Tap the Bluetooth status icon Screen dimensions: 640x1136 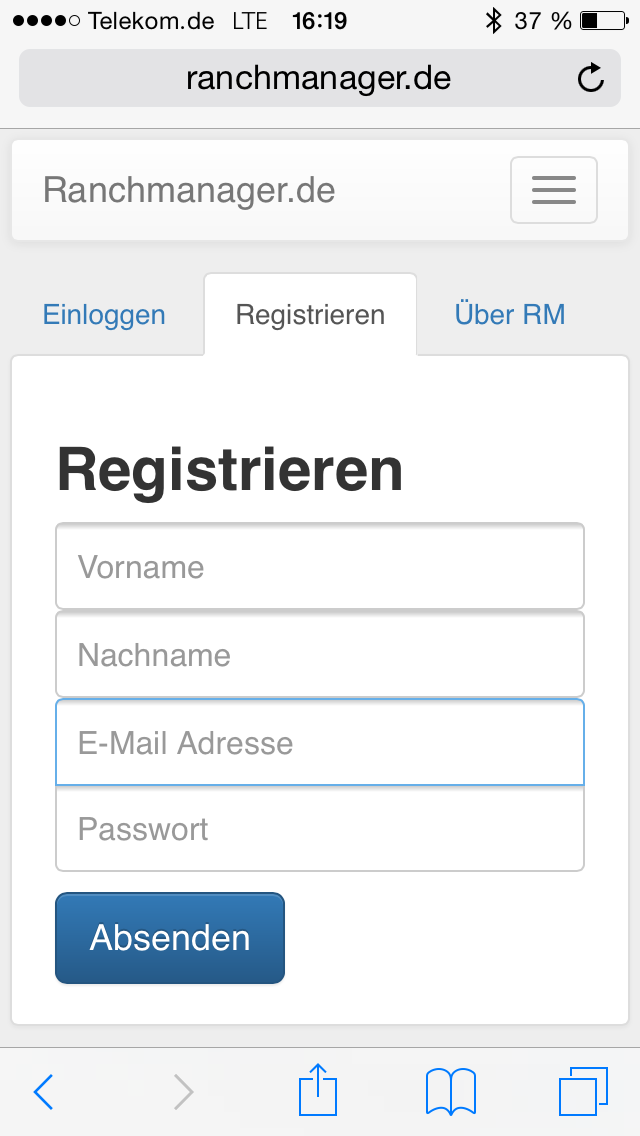pos(492,21)
